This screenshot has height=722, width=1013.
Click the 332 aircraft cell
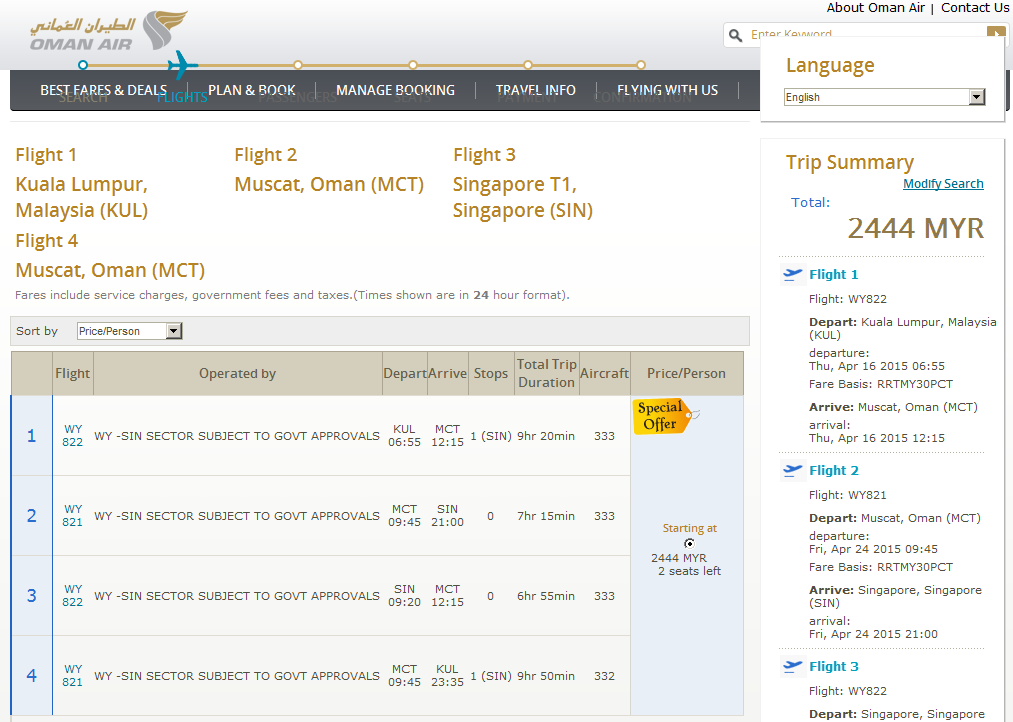pyautogui.click(x=604, y=676)
